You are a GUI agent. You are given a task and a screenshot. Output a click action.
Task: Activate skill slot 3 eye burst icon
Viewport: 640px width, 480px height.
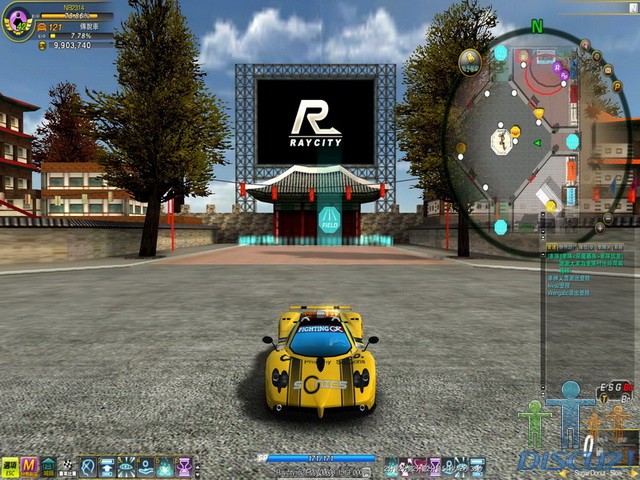[x=127, y=468]
